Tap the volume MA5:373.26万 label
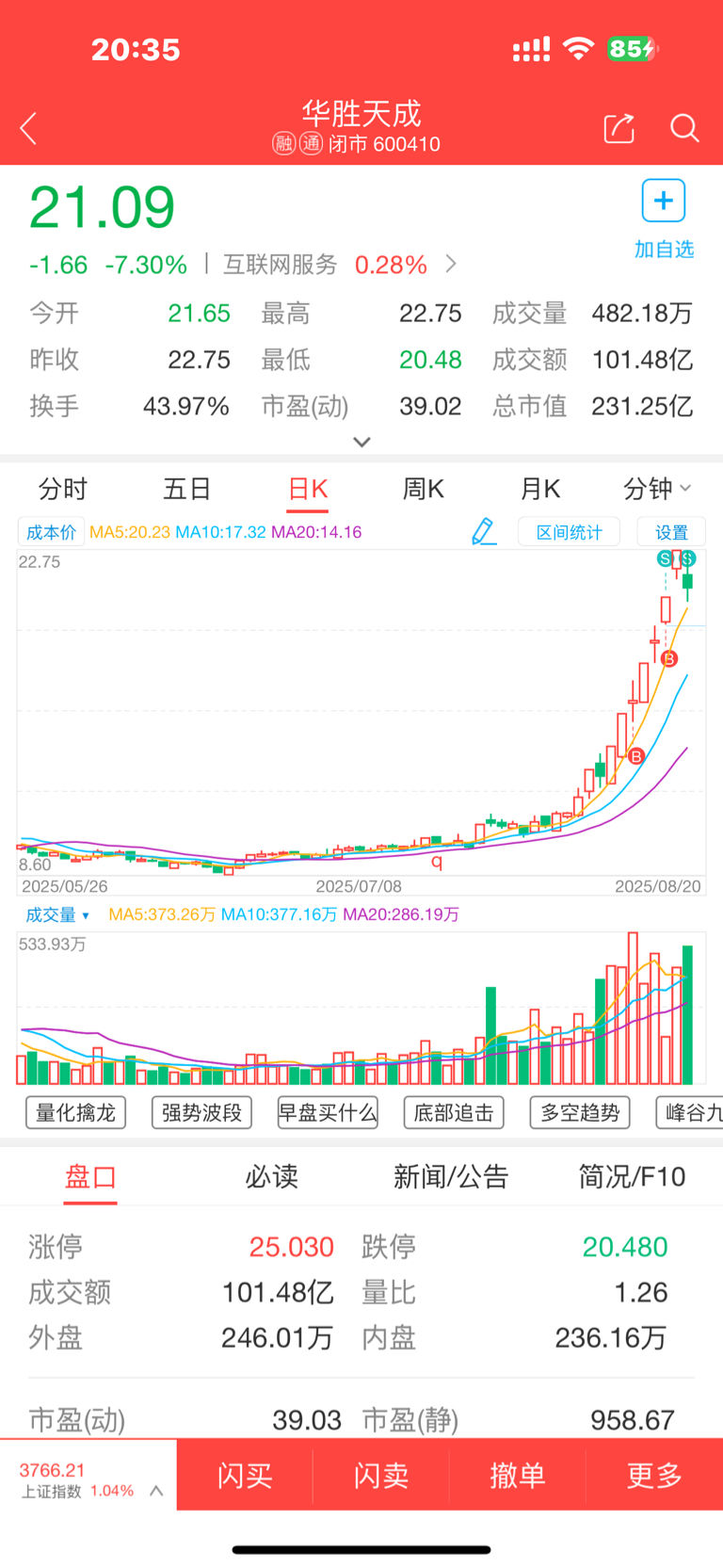723x1568 pixels. pyautogui.click(x=162, y=914)
